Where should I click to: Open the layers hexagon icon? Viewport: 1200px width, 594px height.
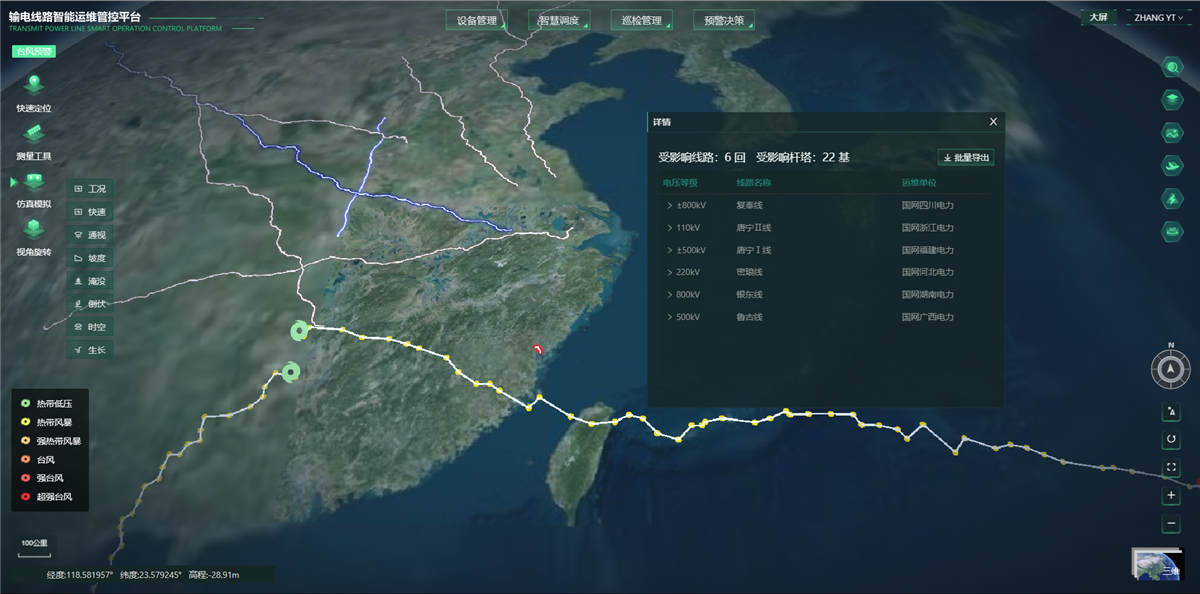point(1171,99)
